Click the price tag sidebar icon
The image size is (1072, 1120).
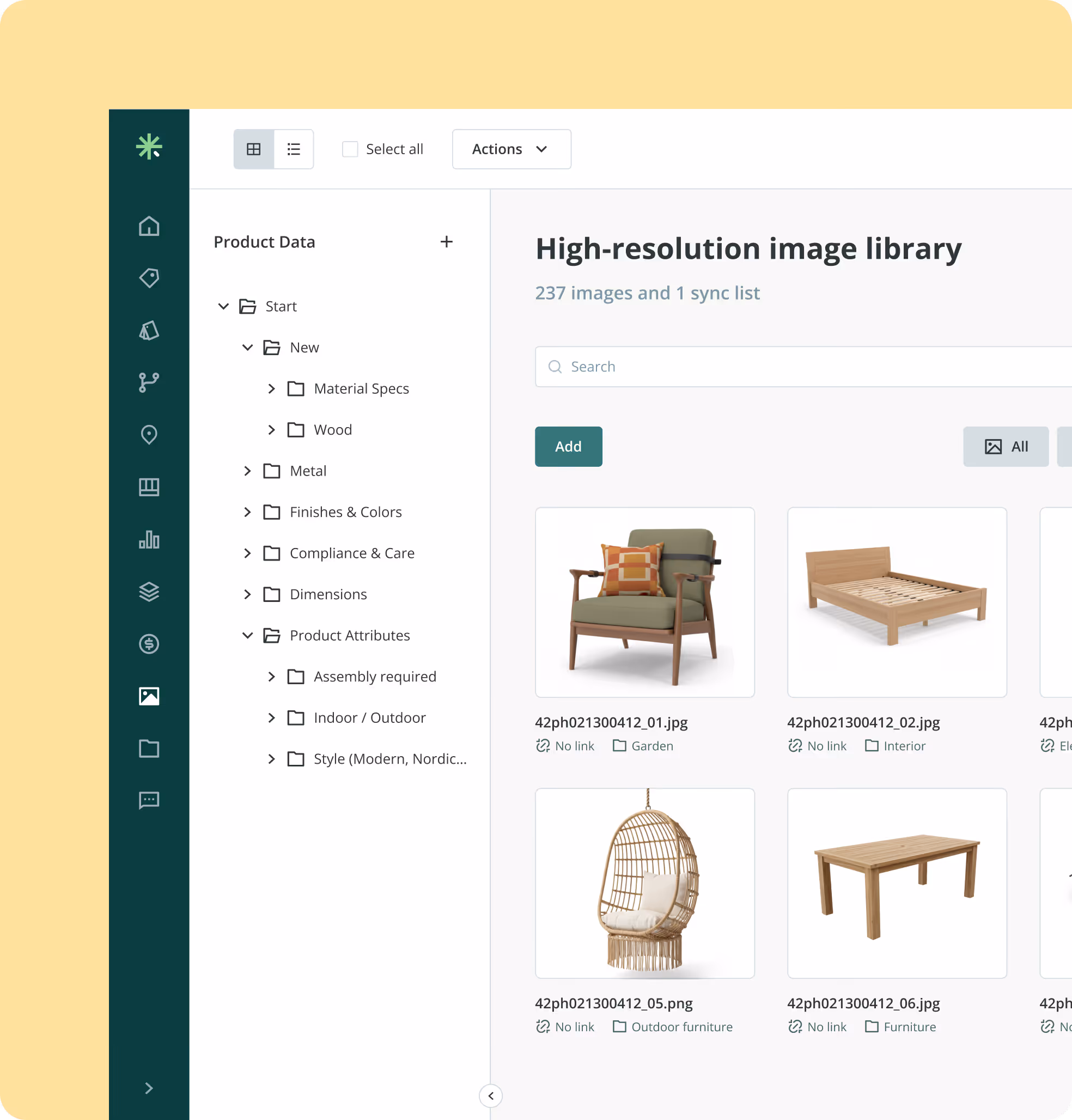point(149,278)
